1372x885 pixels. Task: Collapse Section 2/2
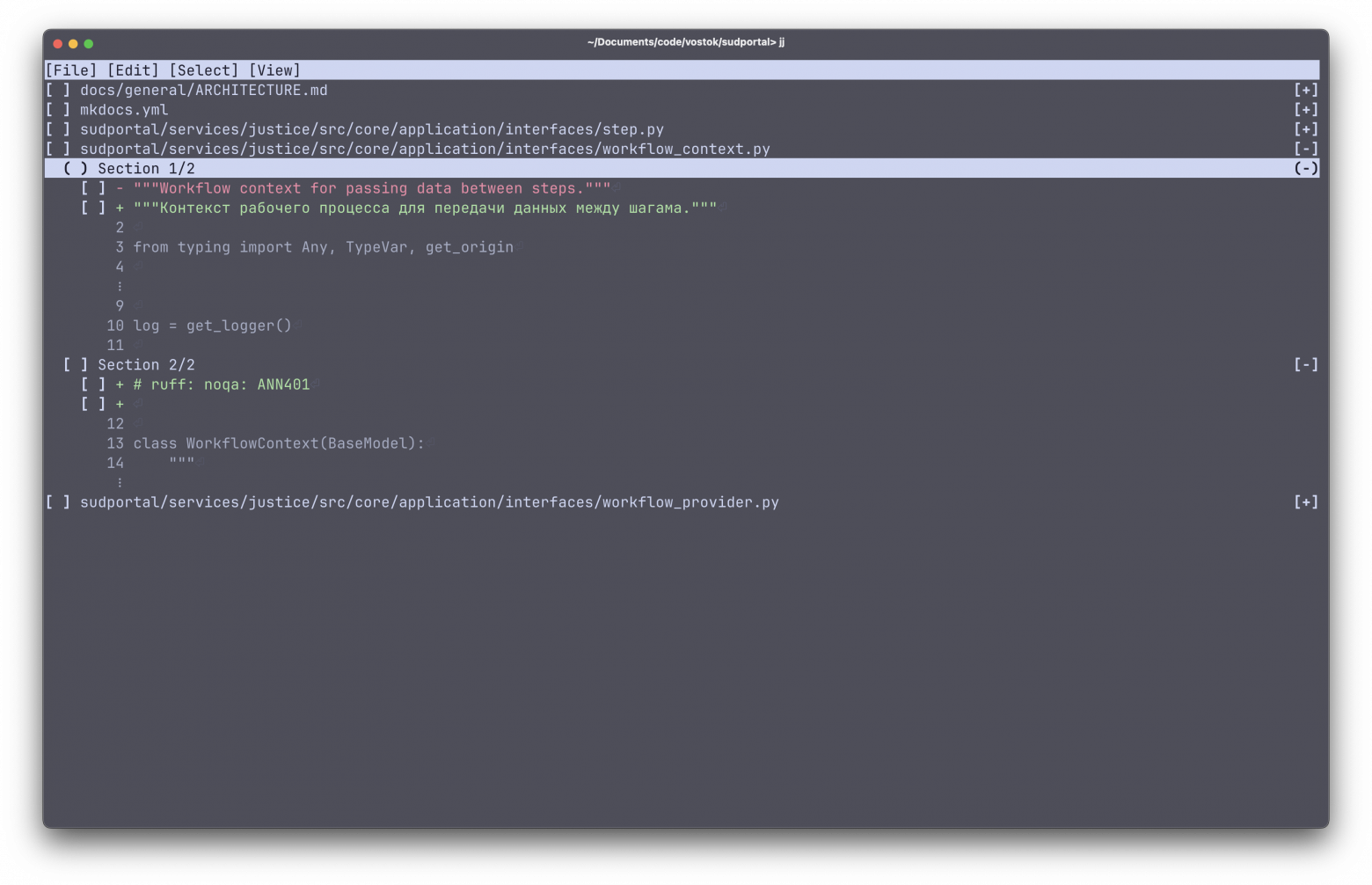pos(1306,365)
